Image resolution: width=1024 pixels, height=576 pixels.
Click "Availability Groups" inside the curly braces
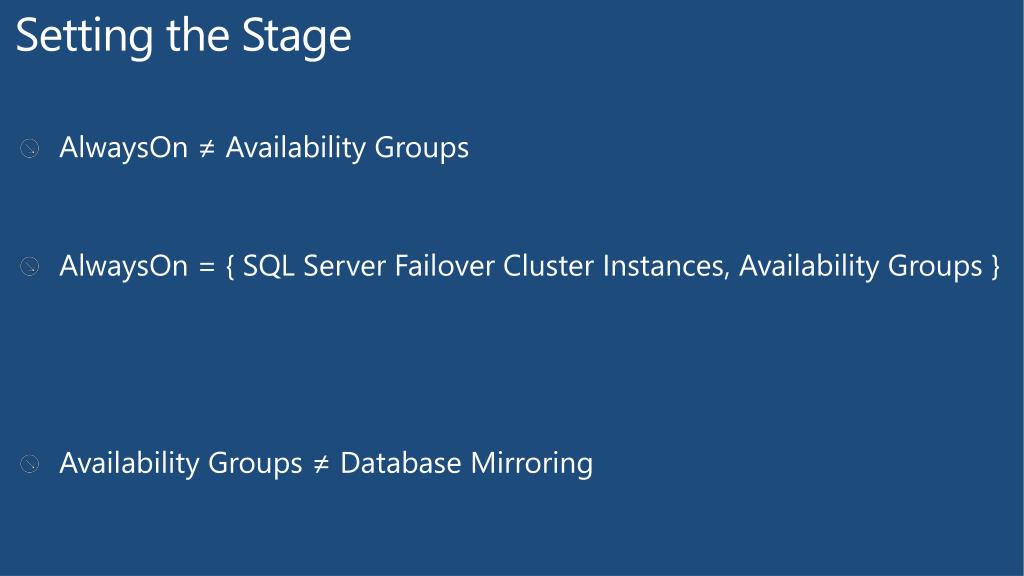click(861, 266)
